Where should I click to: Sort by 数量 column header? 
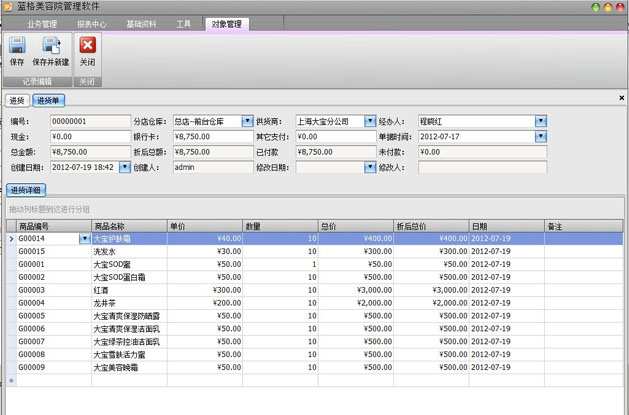[x=280, y=226]
